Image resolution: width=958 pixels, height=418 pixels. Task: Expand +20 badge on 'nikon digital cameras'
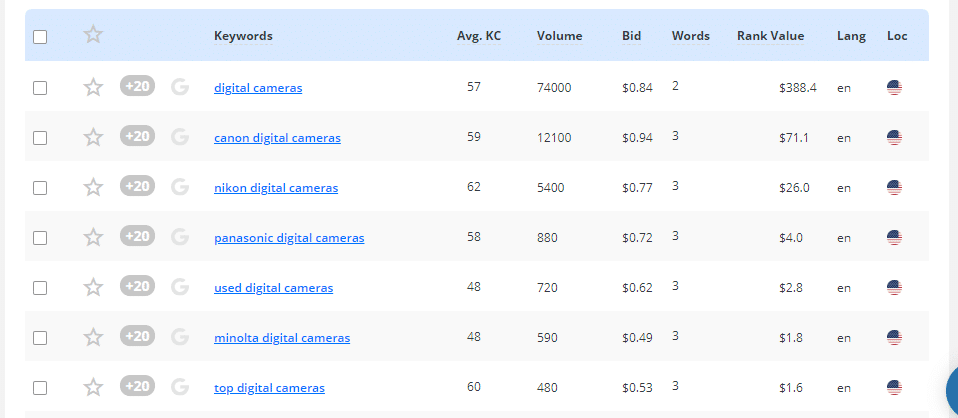coord(137,186)
